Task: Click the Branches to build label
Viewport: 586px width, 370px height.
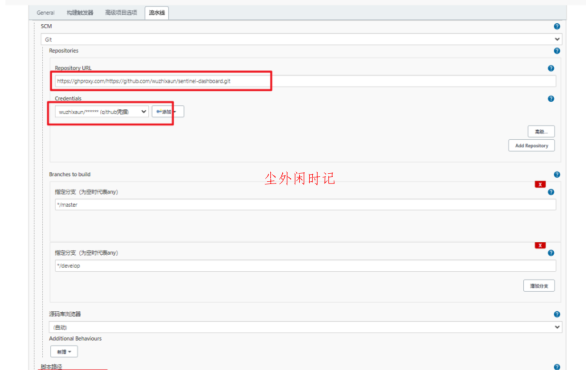Action: 70,174
